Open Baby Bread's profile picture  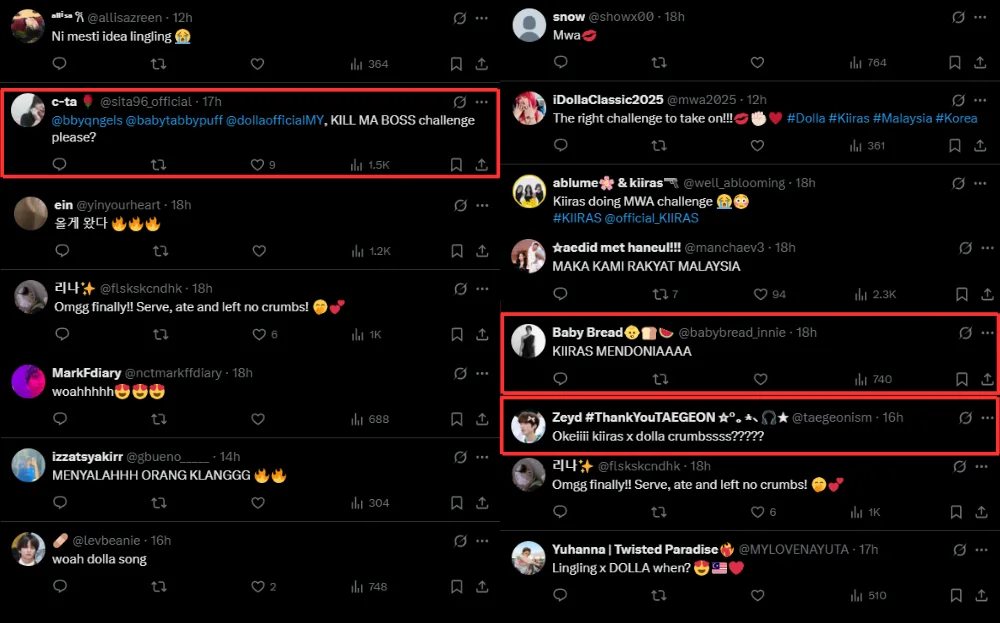529,341
